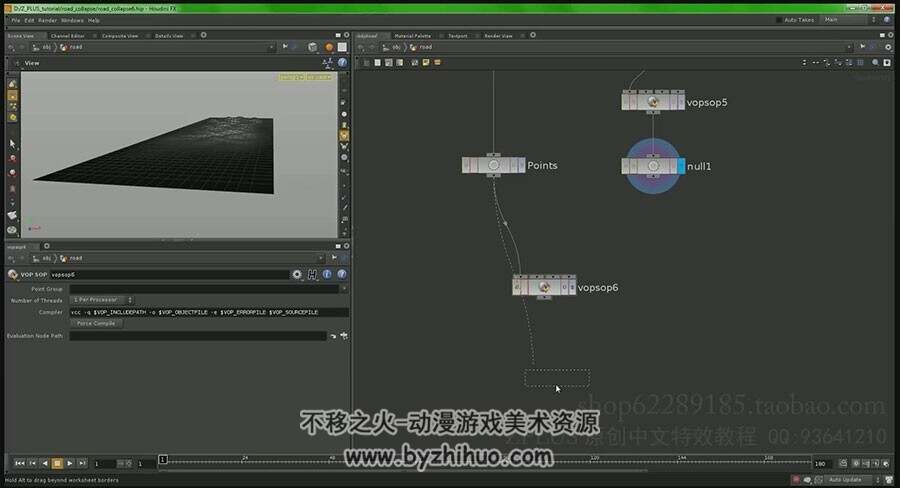Jump to Evaluation Node Path operator icon
Viewport: 900px width, 488px height.
click(333, 336)
